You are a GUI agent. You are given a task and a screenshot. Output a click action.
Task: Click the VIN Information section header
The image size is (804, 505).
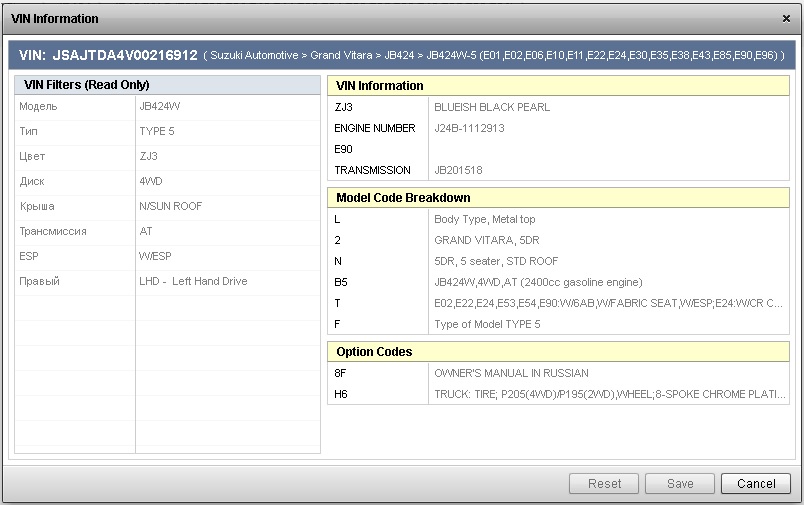pos(558,86)
